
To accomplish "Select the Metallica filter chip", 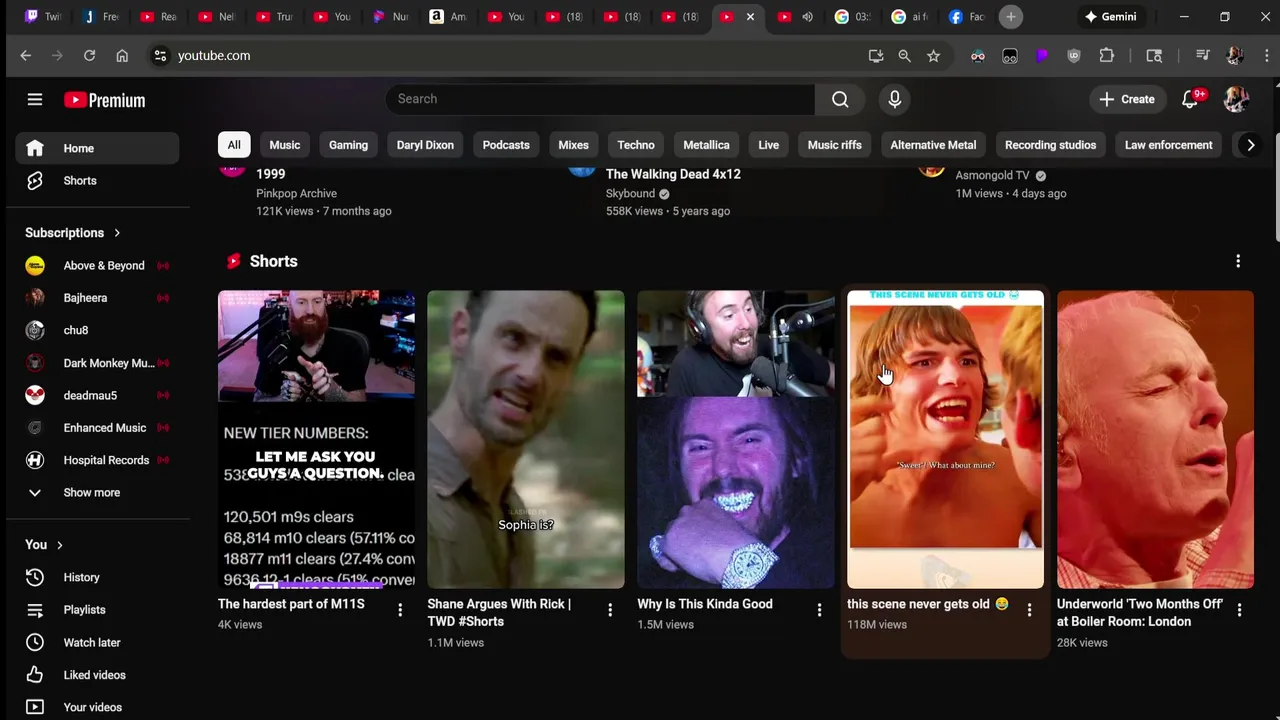I will coord(706,145).
